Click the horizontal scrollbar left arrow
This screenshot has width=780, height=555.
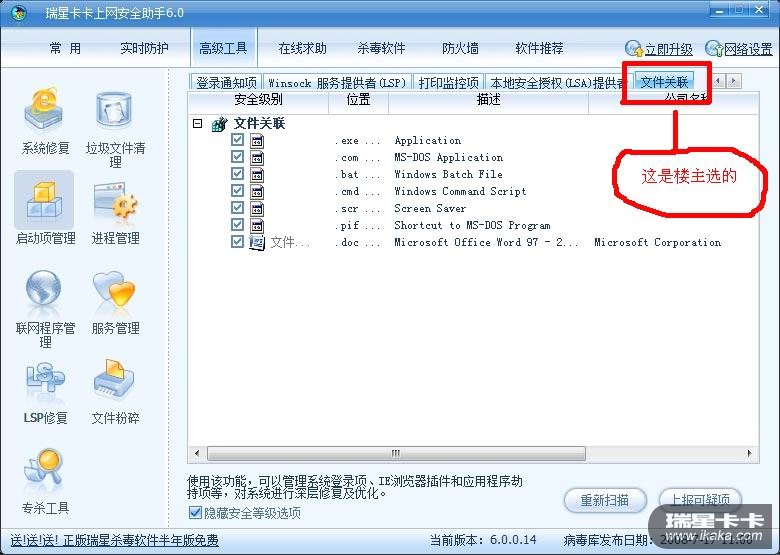[197, 453]
